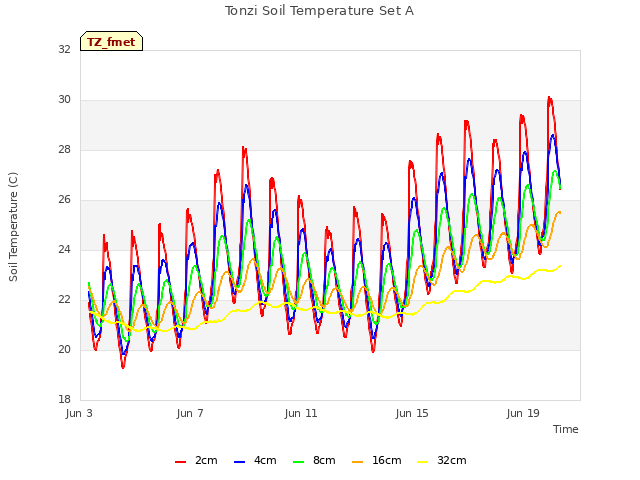Click the 'Jun 3' x-axis tick label
The width and height of the screenshot is (640, 480).
79,413
